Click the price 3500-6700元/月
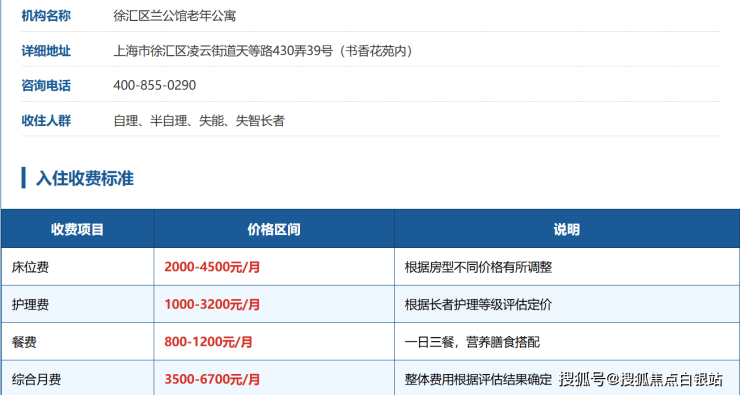This screenshot has width=740, height=395. click(212, 379)
